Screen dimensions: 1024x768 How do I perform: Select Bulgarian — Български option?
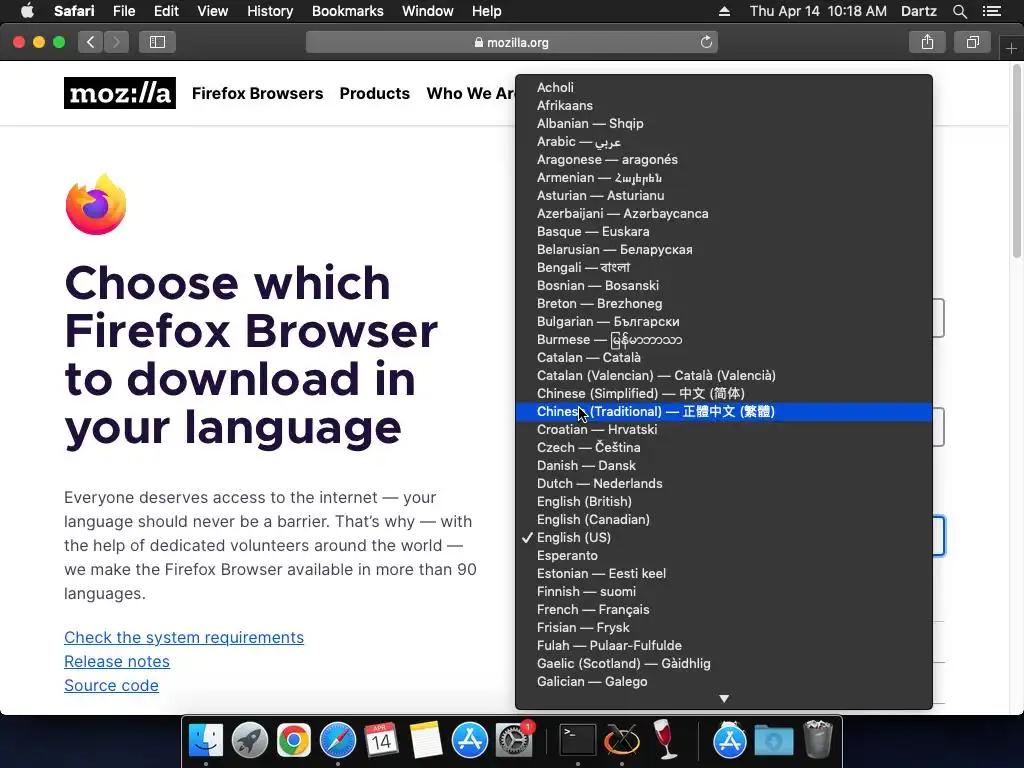click(x=724, y=321)
